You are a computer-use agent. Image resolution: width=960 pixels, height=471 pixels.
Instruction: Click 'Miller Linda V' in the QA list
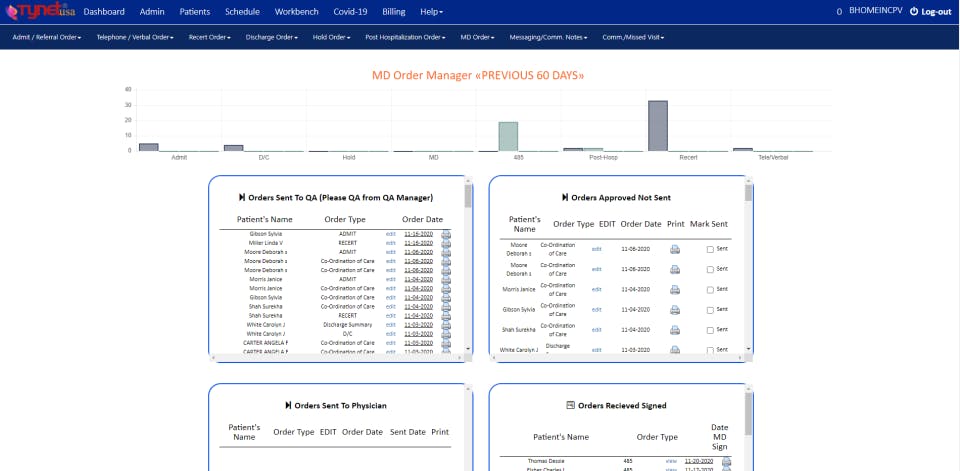click(266, 243)
